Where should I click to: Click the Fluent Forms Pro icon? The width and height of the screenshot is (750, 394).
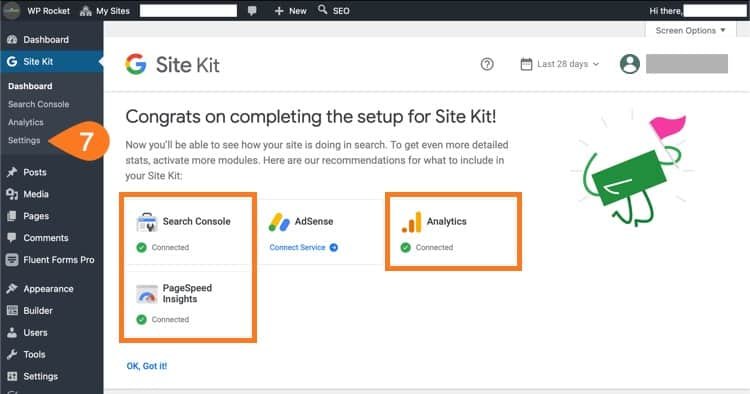[x=12, y=260]
